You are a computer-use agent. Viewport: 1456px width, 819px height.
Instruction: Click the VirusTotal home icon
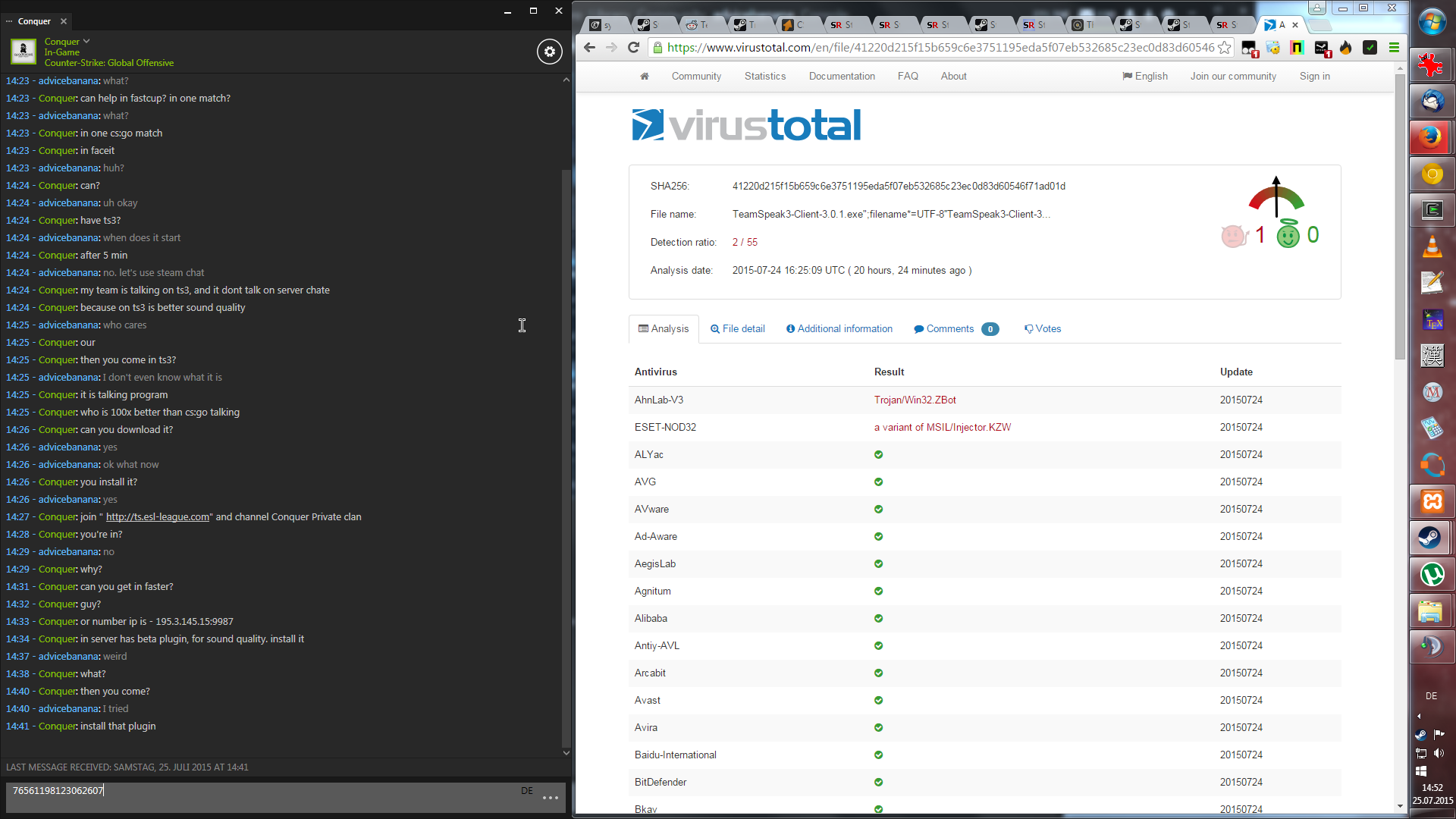pyautogui.click(x=645, y=77)
